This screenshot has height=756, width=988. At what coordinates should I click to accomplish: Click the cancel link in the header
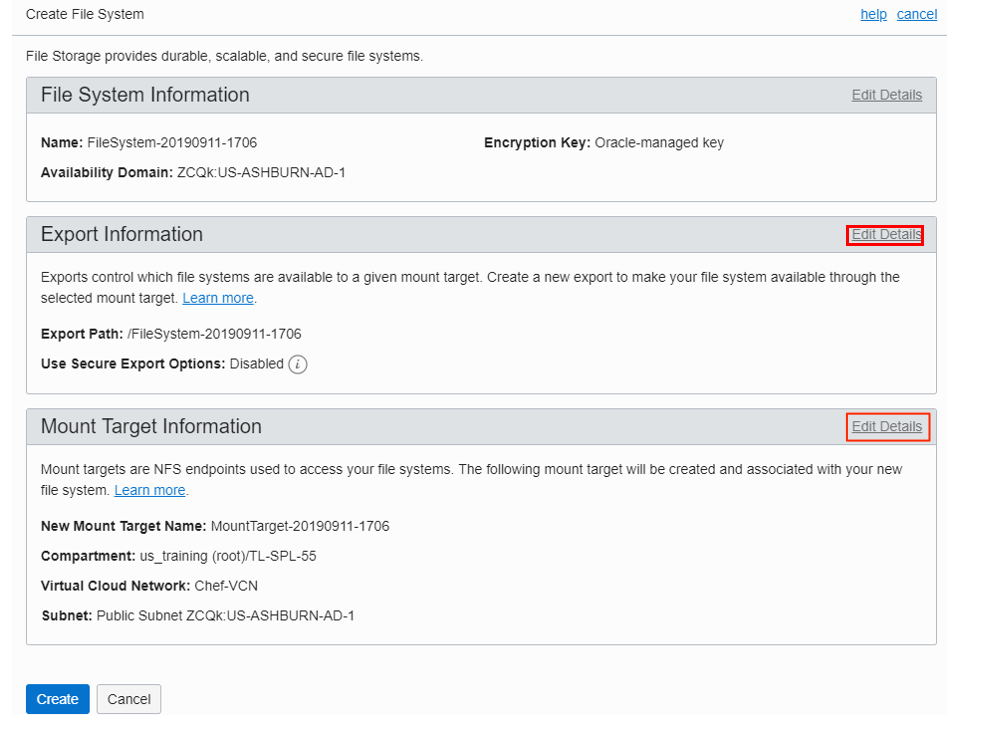coord(916,14)
